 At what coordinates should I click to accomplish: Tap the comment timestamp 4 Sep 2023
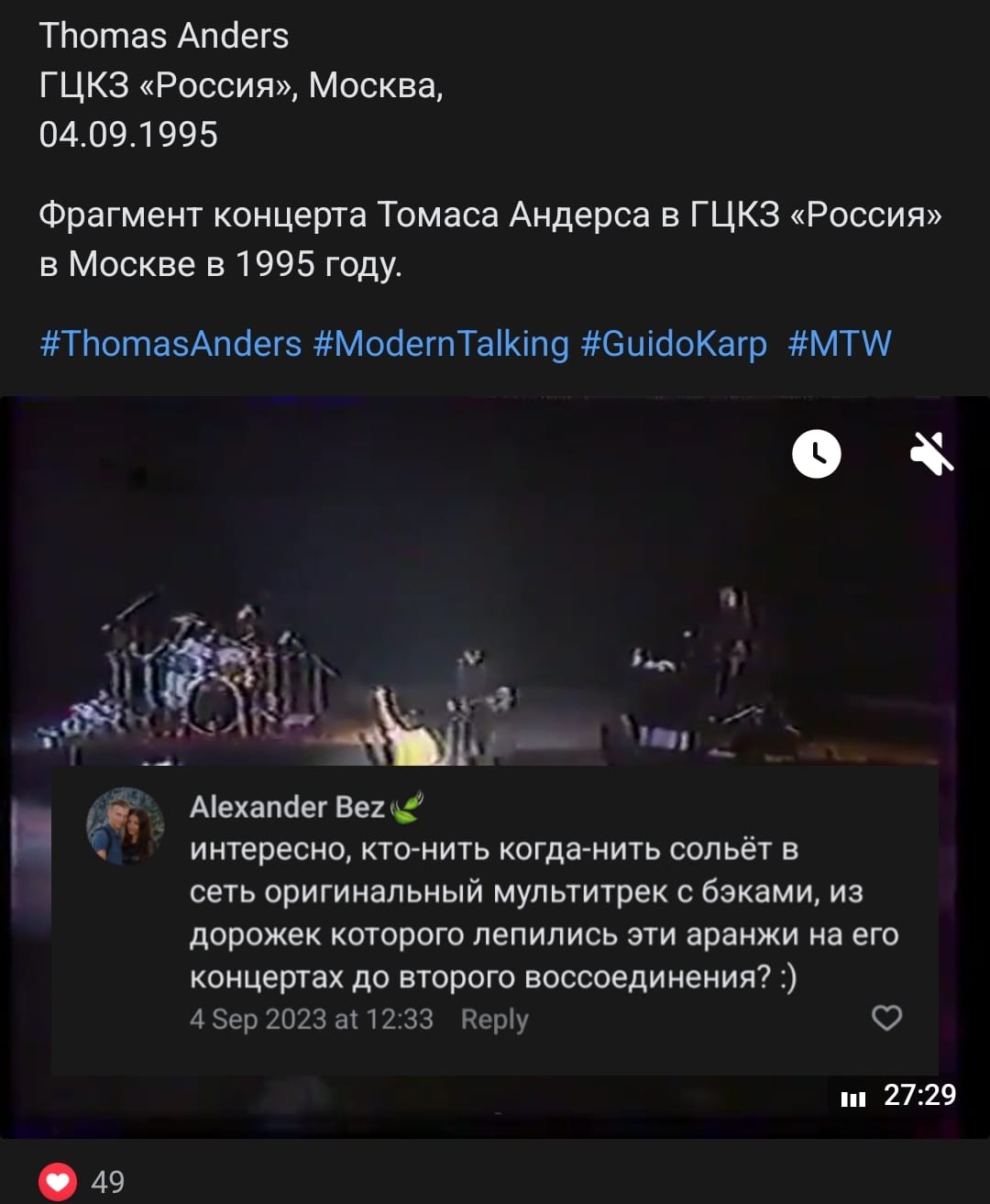(x=311, y=1020)
